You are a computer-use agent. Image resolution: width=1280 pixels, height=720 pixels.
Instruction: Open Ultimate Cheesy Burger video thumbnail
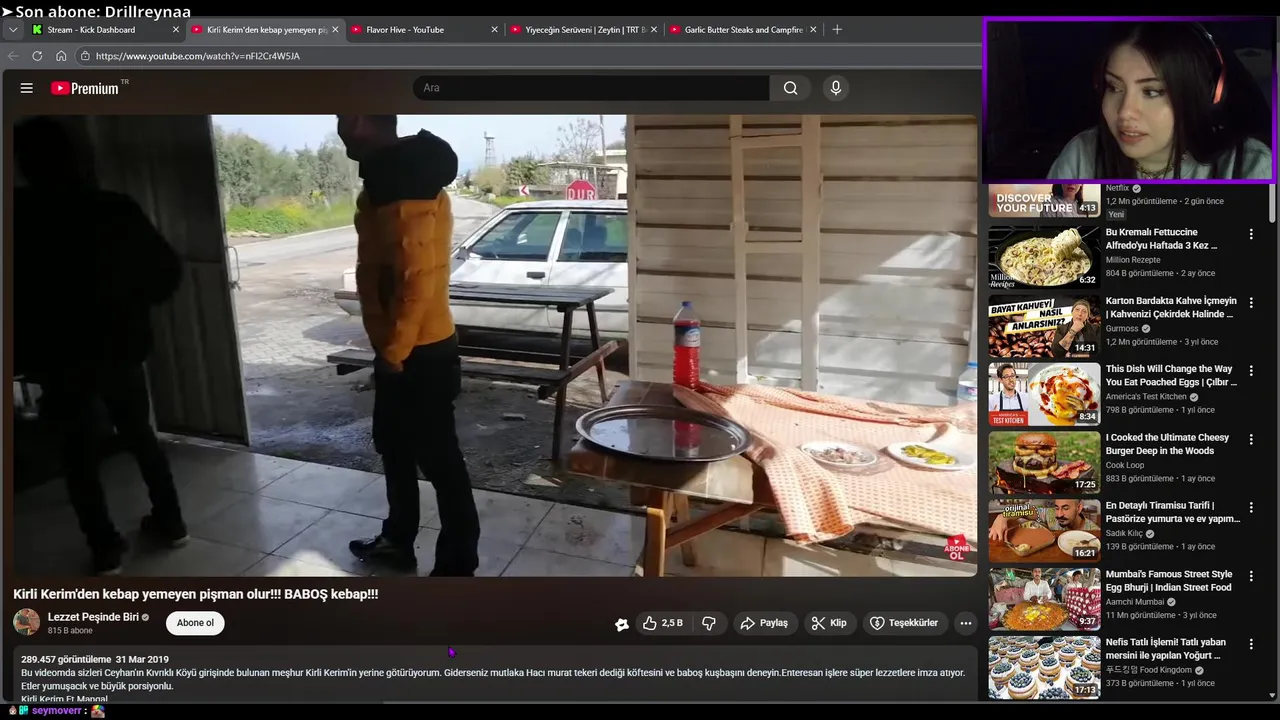1044,462
